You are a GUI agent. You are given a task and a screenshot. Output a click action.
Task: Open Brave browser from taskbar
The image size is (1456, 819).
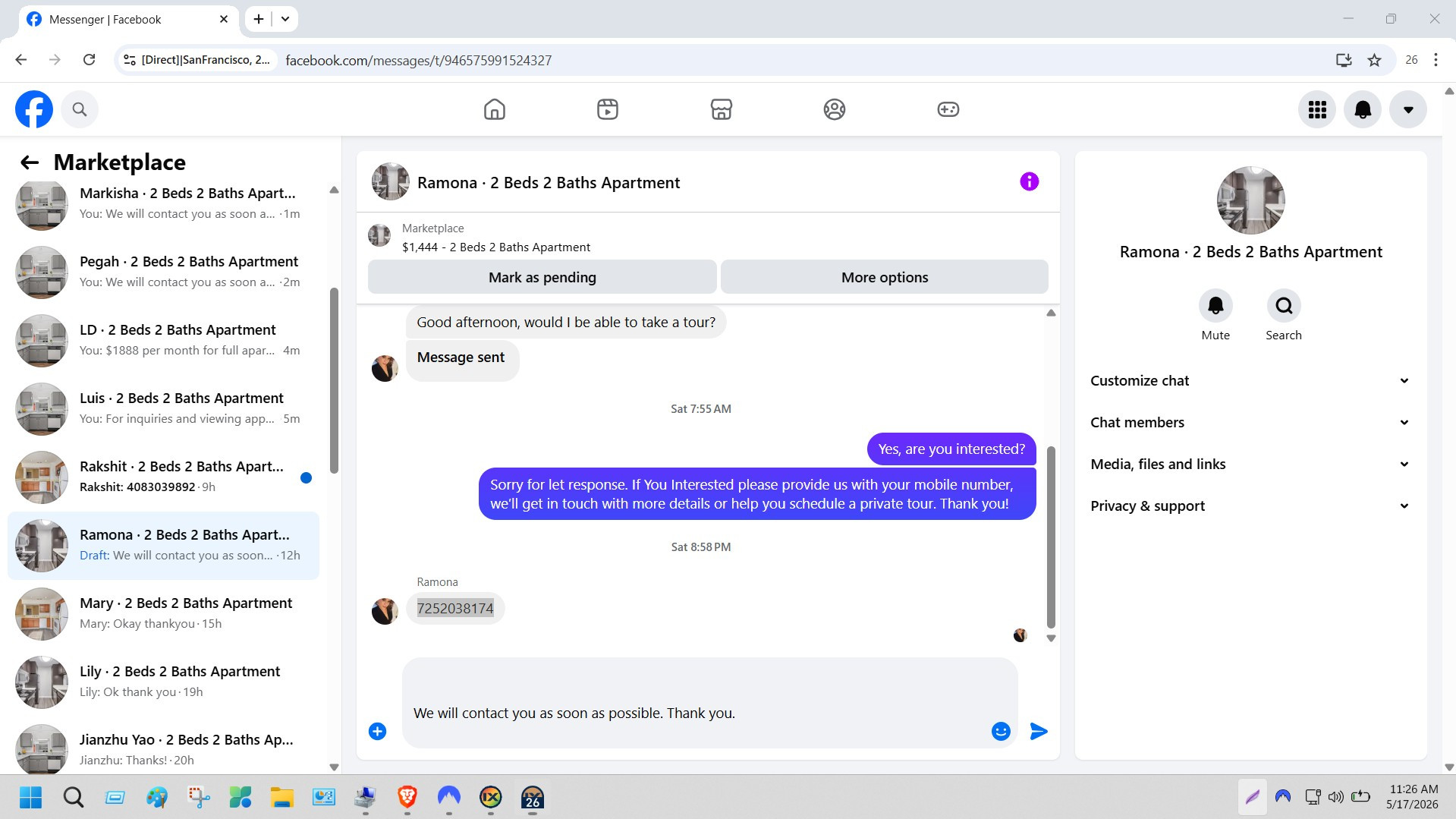pos(407,797)
